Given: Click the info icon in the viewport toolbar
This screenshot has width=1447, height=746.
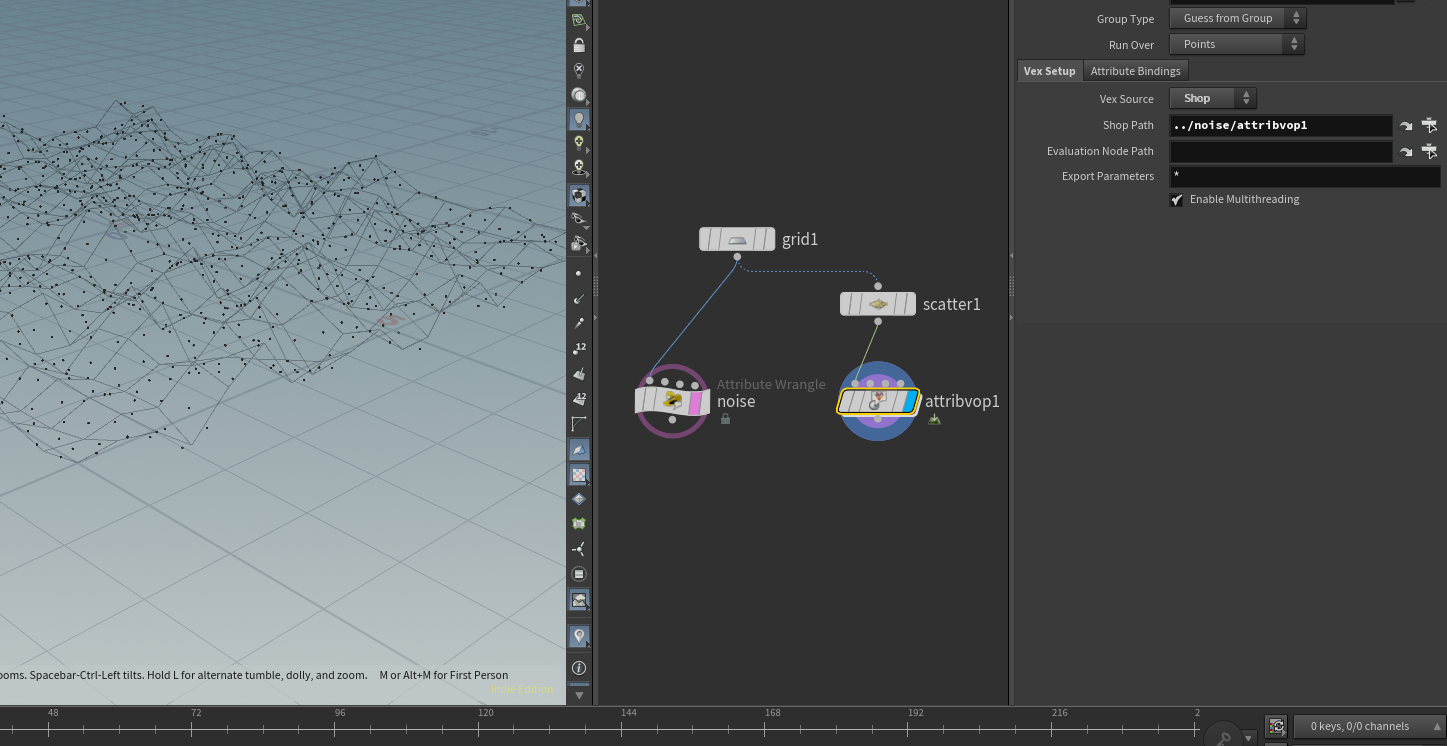Looking at the screenshot, I should [579, 667].
